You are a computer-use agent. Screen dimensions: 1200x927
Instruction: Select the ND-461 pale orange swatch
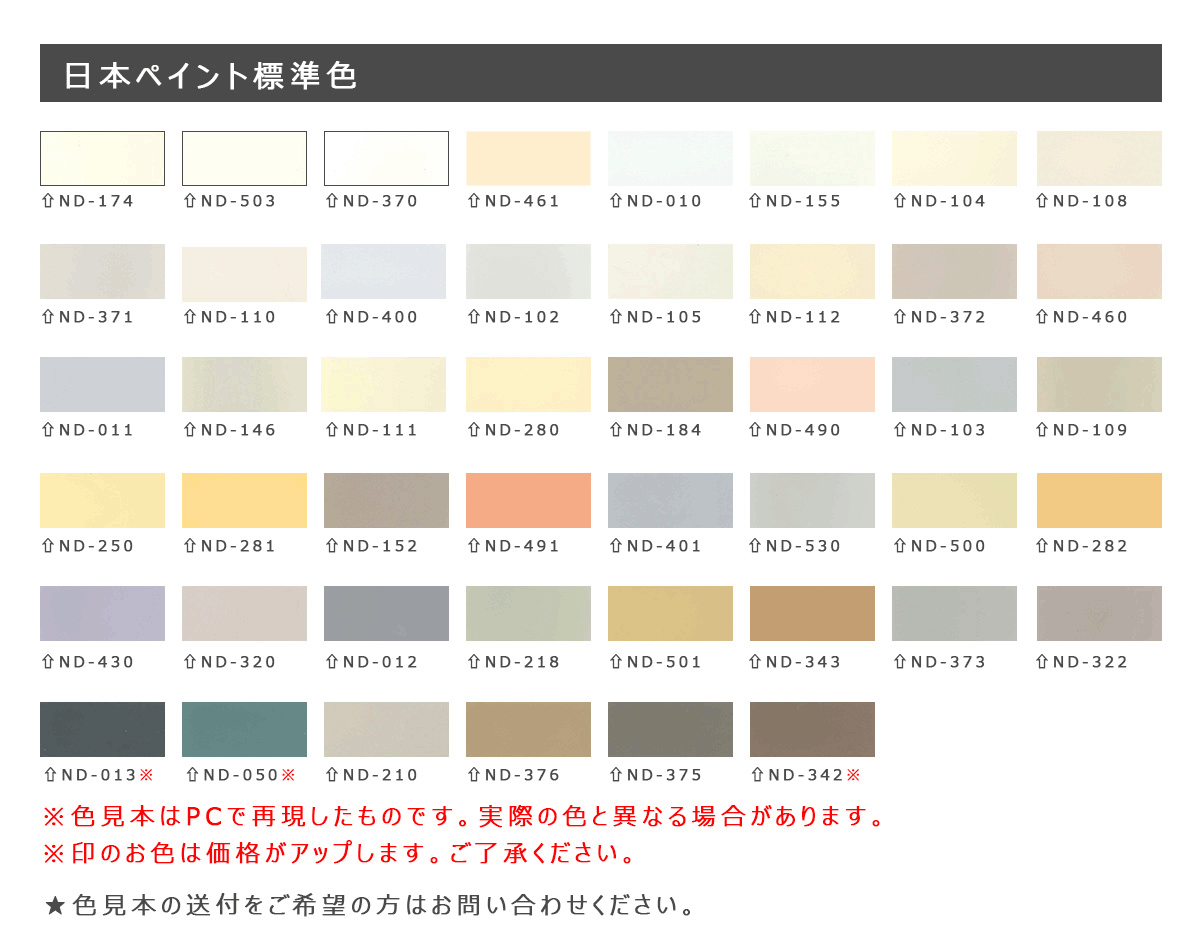pyautogui.click(x=528, y=158)
